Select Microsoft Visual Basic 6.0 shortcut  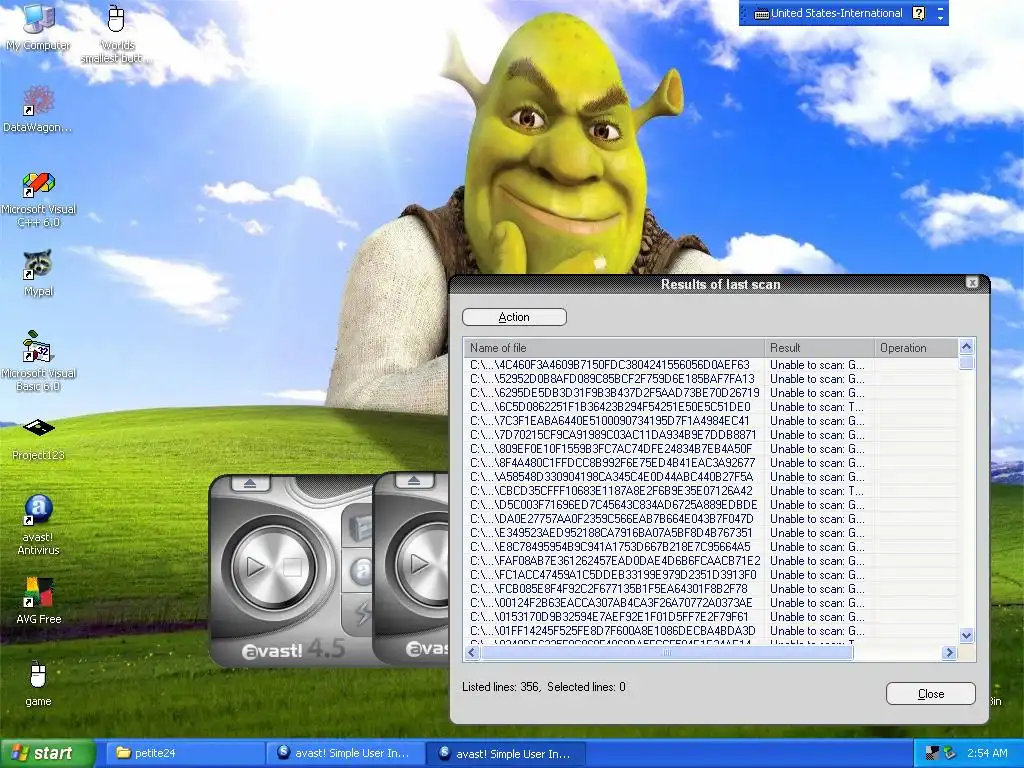point(38,363)
